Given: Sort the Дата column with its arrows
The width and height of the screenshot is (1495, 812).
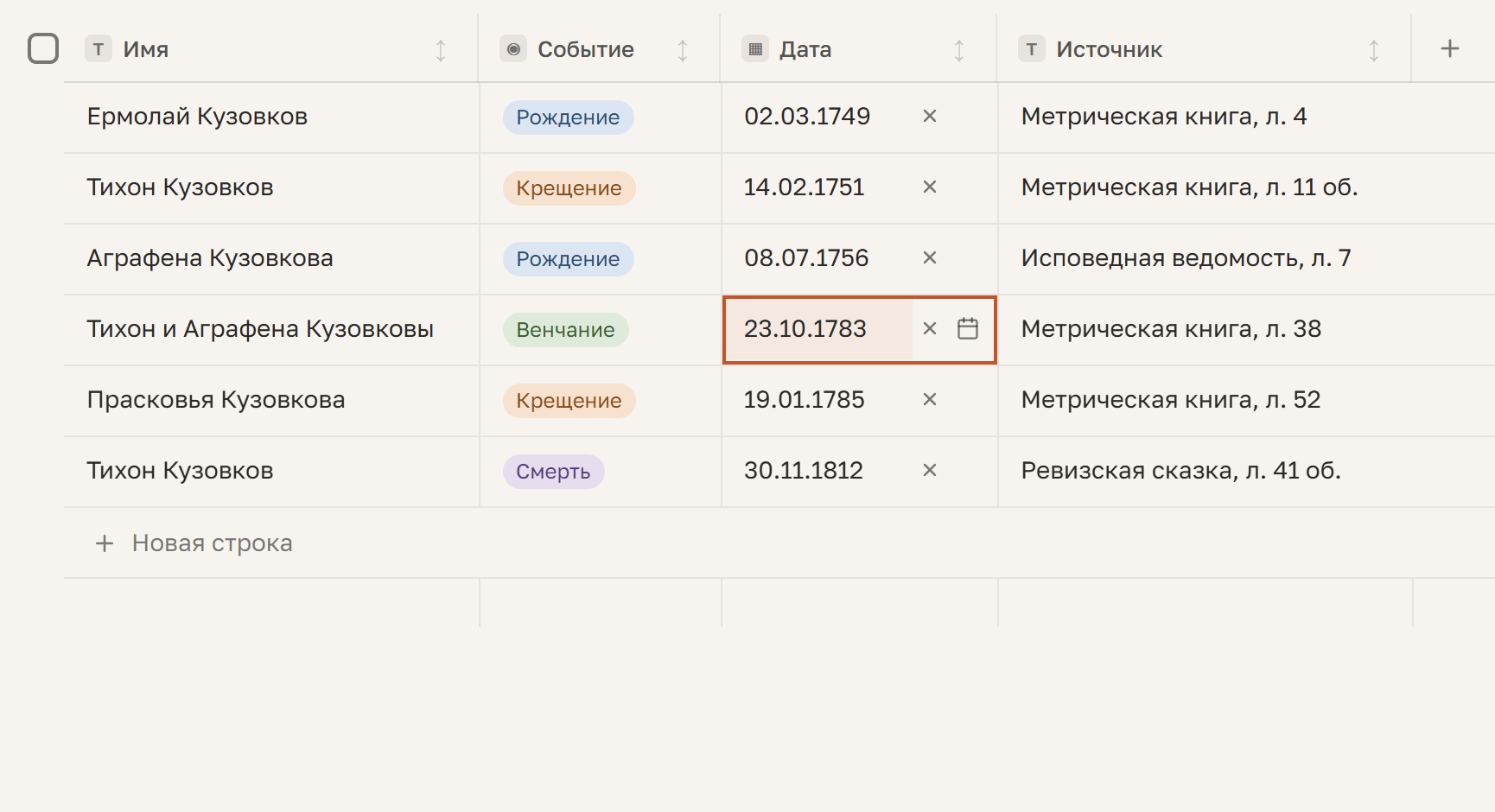Looking at the screenshot, I should [x=959, y=50].
